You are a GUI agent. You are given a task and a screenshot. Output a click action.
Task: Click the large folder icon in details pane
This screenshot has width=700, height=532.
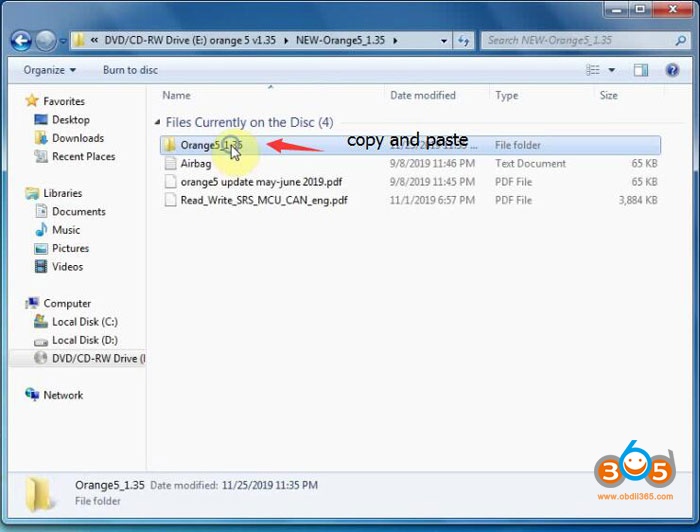coord(38,493)
